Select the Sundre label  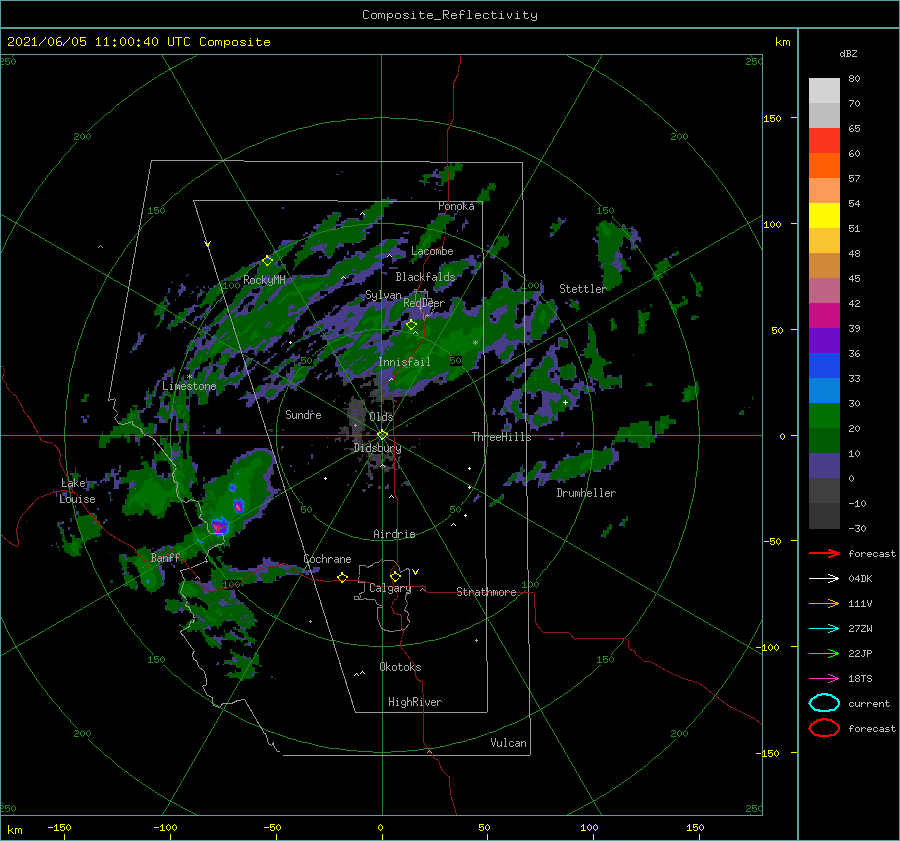[303, 414]
